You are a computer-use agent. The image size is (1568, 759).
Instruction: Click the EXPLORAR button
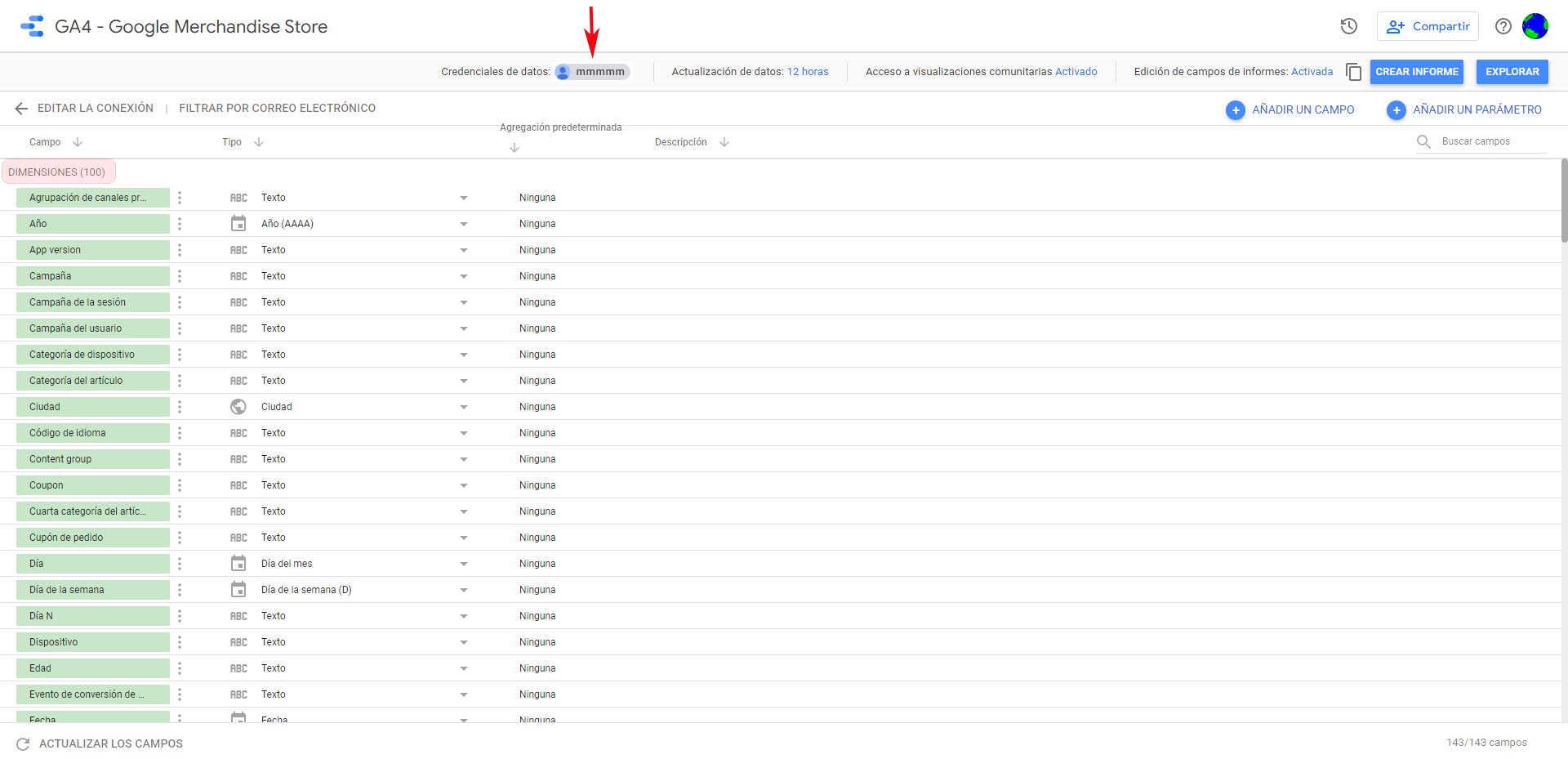tap(1512, 72)
